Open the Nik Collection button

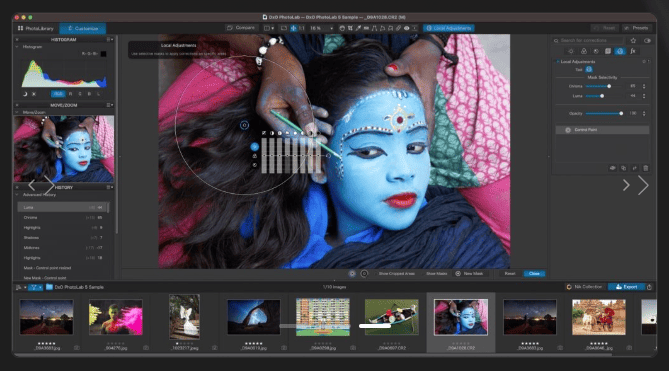pyautogui.click(x=585, y=287)
